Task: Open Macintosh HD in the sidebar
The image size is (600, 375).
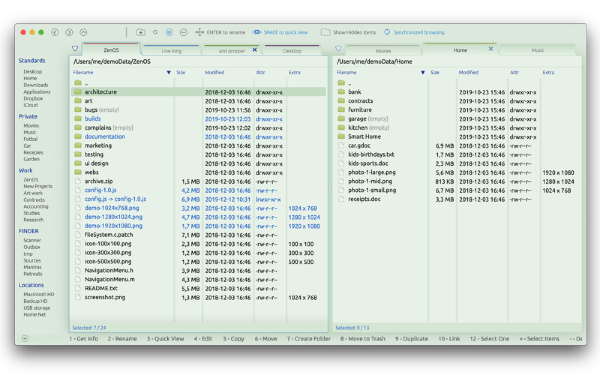Action: 39,294
